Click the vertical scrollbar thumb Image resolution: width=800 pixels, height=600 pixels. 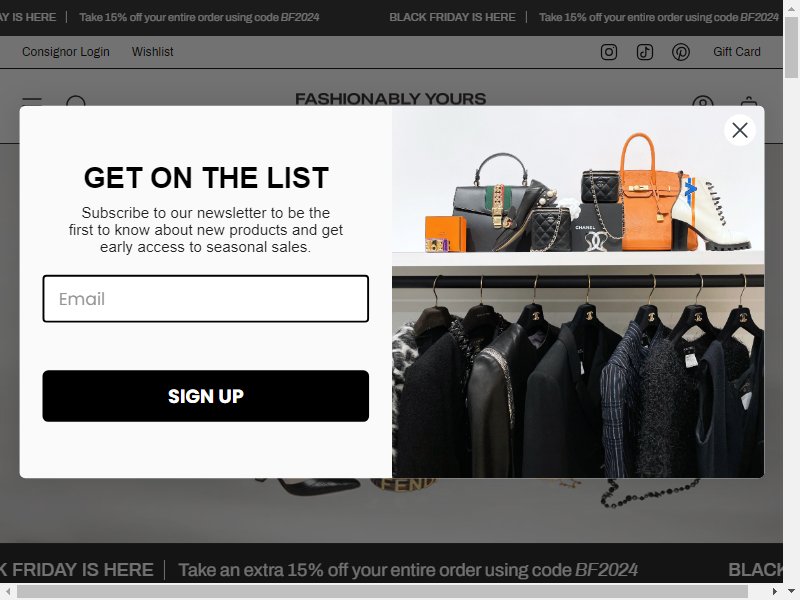(791, 47)
